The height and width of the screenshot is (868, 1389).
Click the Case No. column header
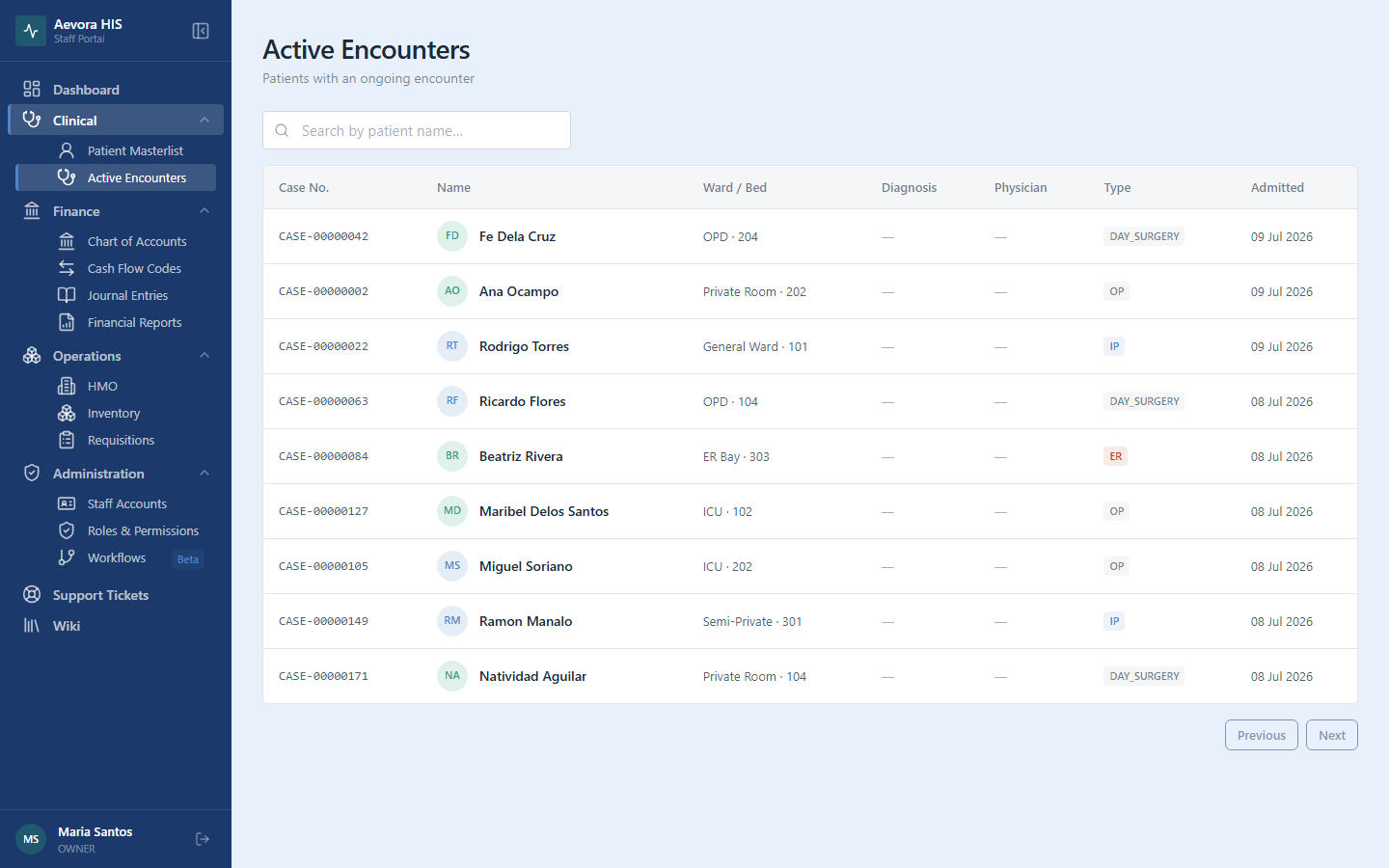click(304, 188)
